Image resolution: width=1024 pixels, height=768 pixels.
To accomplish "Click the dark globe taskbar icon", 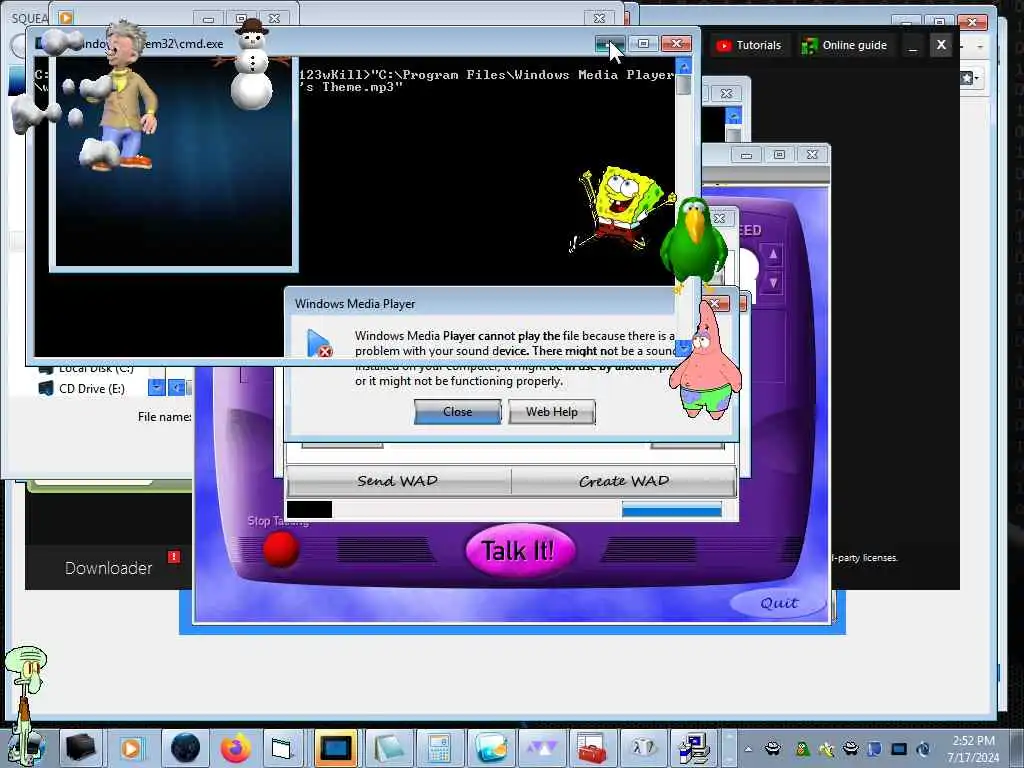I will tap(185, 748).
